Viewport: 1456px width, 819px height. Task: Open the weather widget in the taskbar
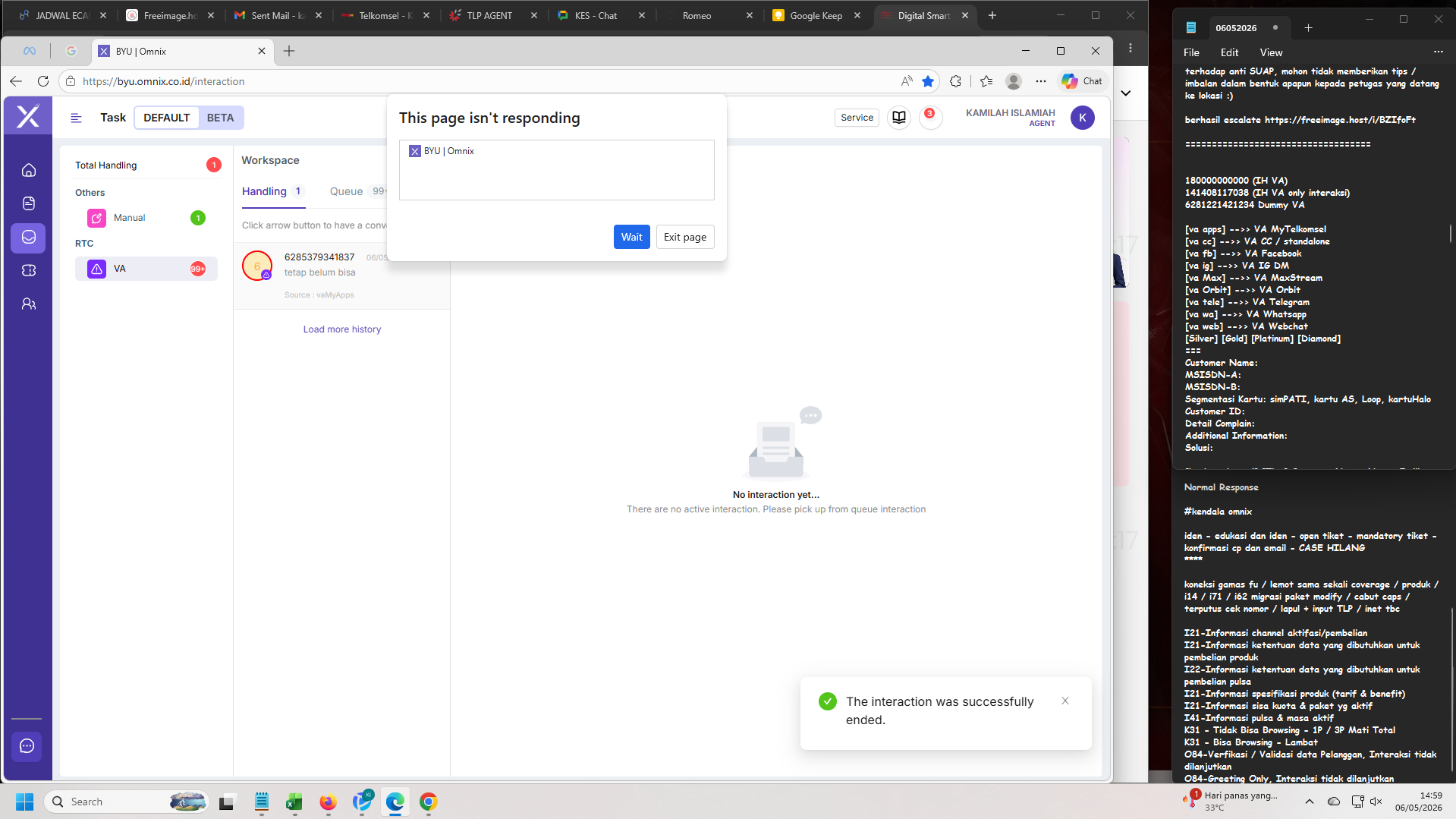pos(1231,802)
